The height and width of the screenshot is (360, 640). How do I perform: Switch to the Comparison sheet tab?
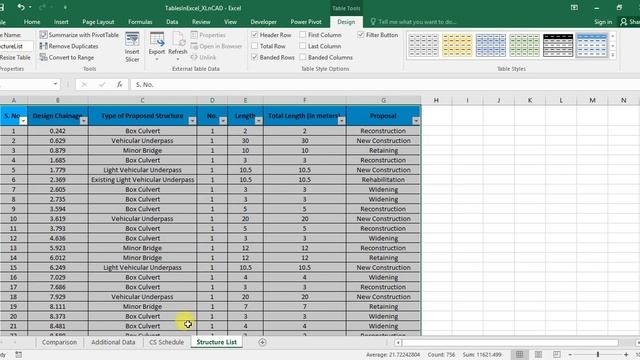(x=59, y=342)
